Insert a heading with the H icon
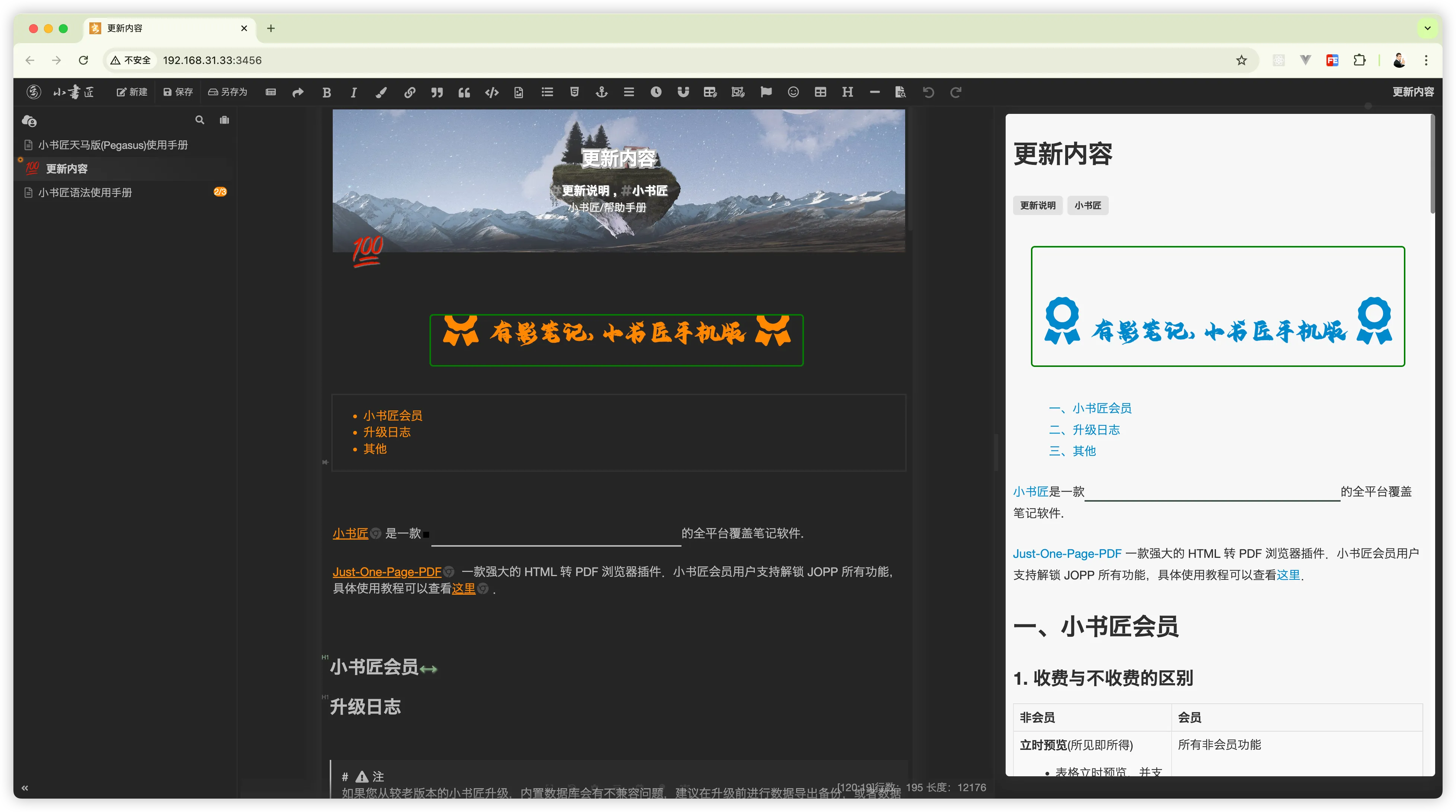This screenshot has height=812, width=1456. 847,92
